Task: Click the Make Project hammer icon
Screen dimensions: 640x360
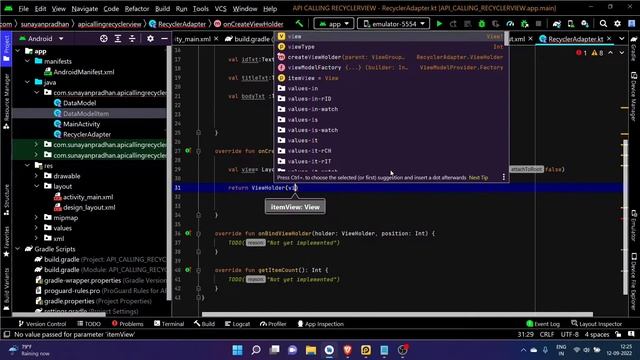Action: (299, 24)
